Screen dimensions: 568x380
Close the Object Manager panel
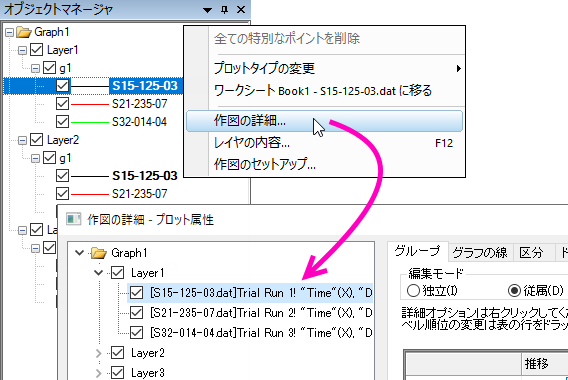(241, 10)
